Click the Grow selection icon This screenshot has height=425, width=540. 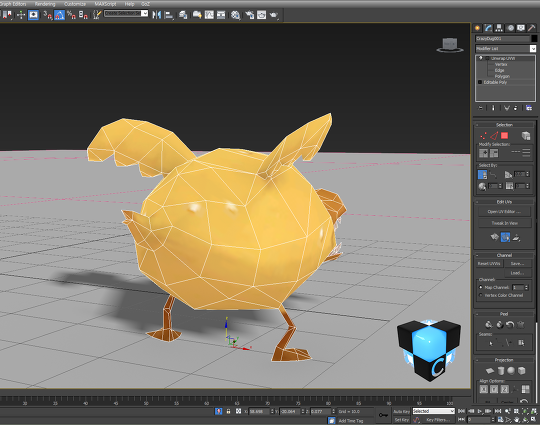483,153
